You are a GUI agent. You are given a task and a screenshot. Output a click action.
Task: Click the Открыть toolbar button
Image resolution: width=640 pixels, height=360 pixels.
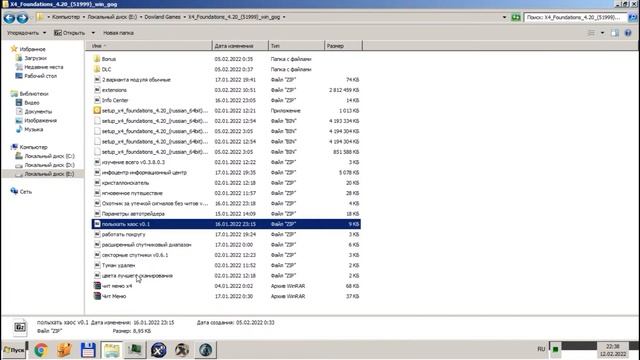pyautogui.click(x=70, y=33)
